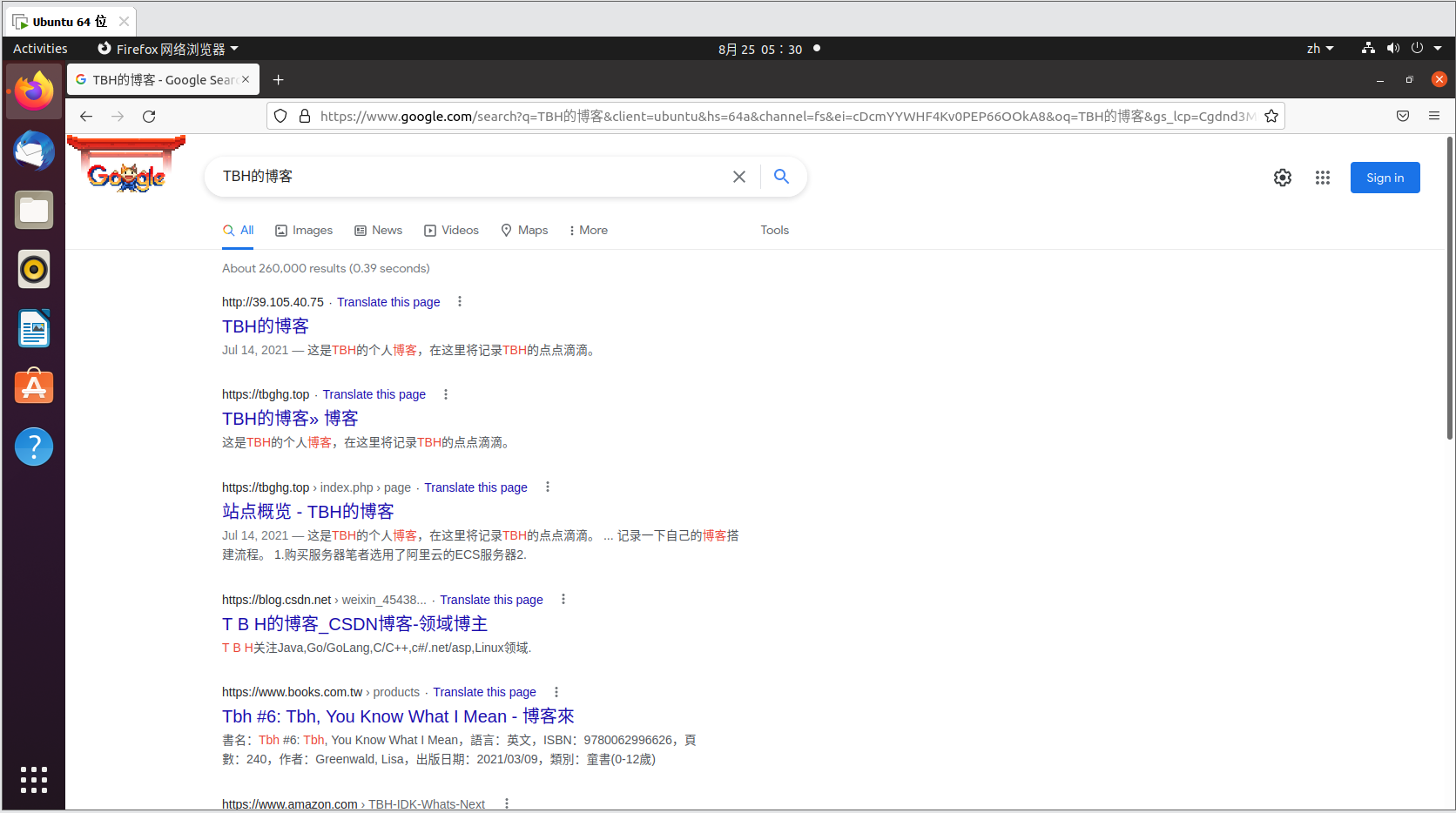This screenshot has height=813, width=1456.
Task: Open the Google apps grid
Action: 1322,178
